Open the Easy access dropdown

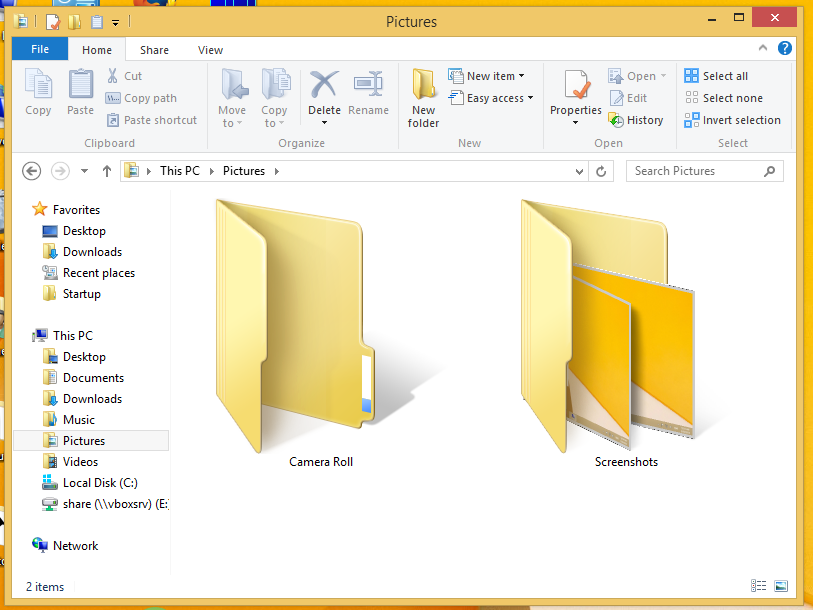tap(491, 98)
